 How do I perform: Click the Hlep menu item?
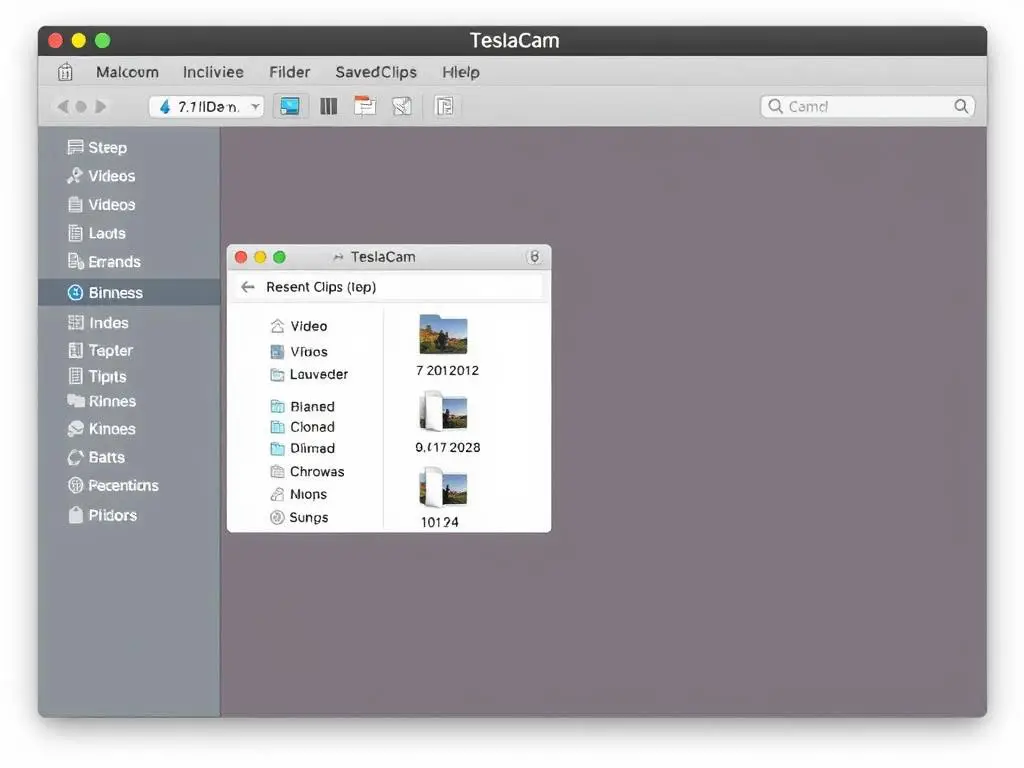click(461, 72)
